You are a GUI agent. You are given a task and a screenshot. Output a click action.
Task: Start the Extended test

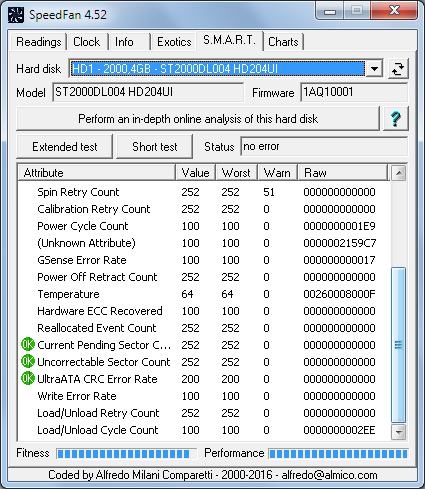pyautogui.click(x=64, y=147)
